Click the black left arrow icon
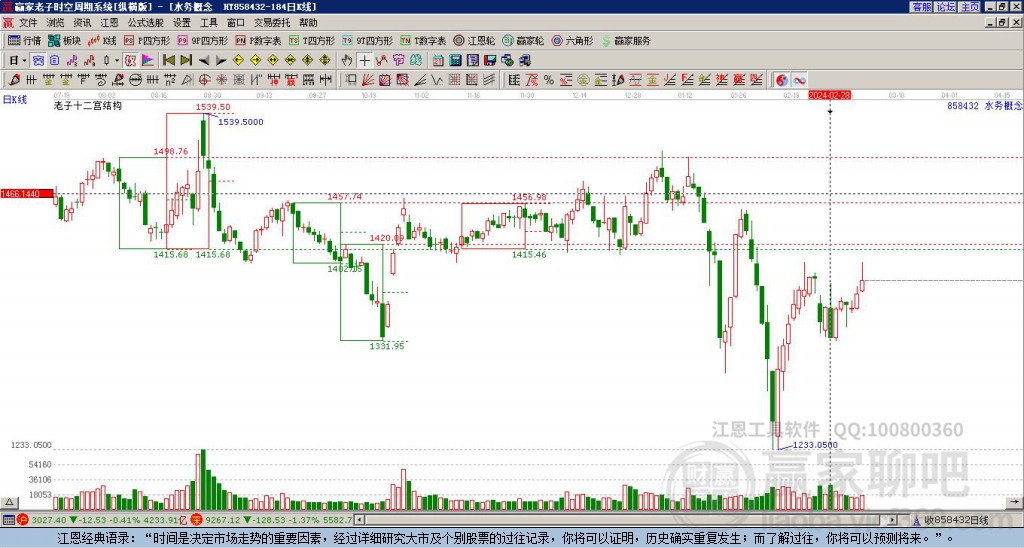1024x548 pixels. pyautogui.click(x=204, y=61)
